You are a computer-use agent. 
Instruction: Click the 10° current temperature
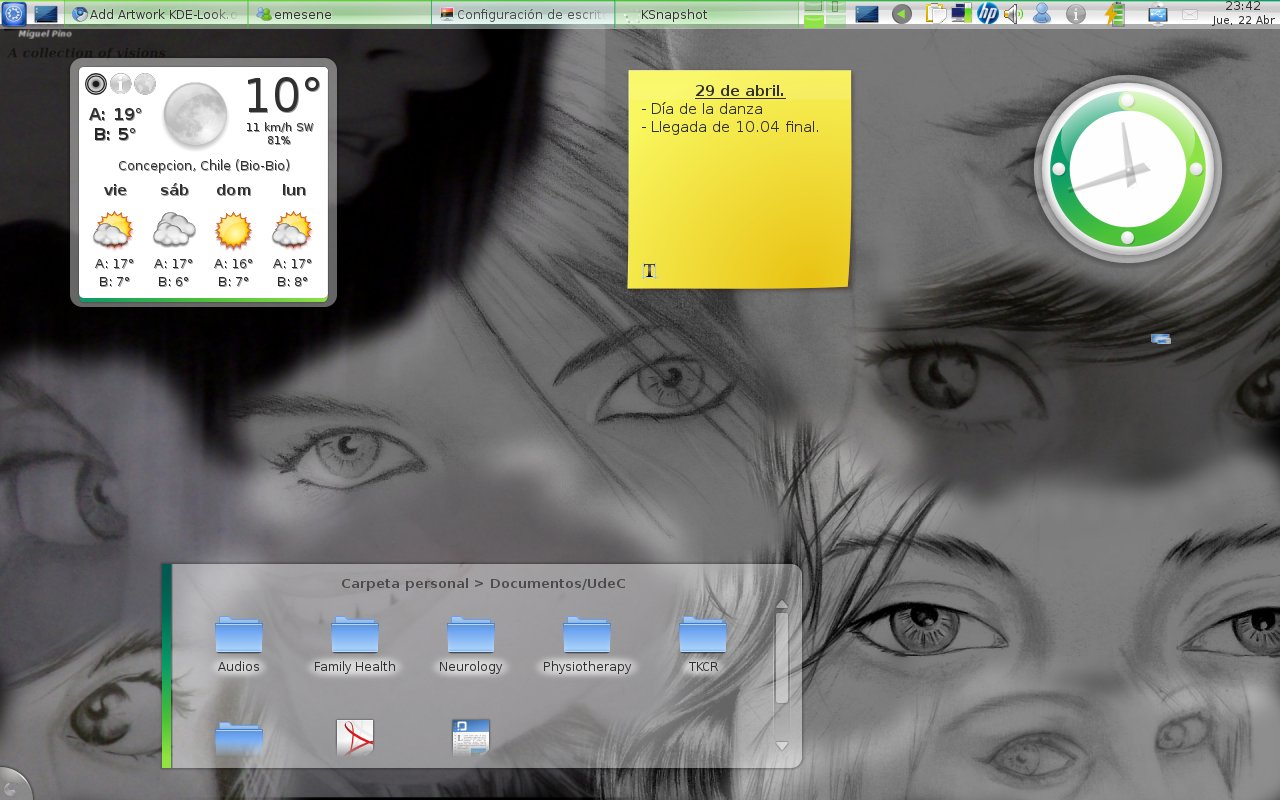pyautogui.click(x=282, y=97)
